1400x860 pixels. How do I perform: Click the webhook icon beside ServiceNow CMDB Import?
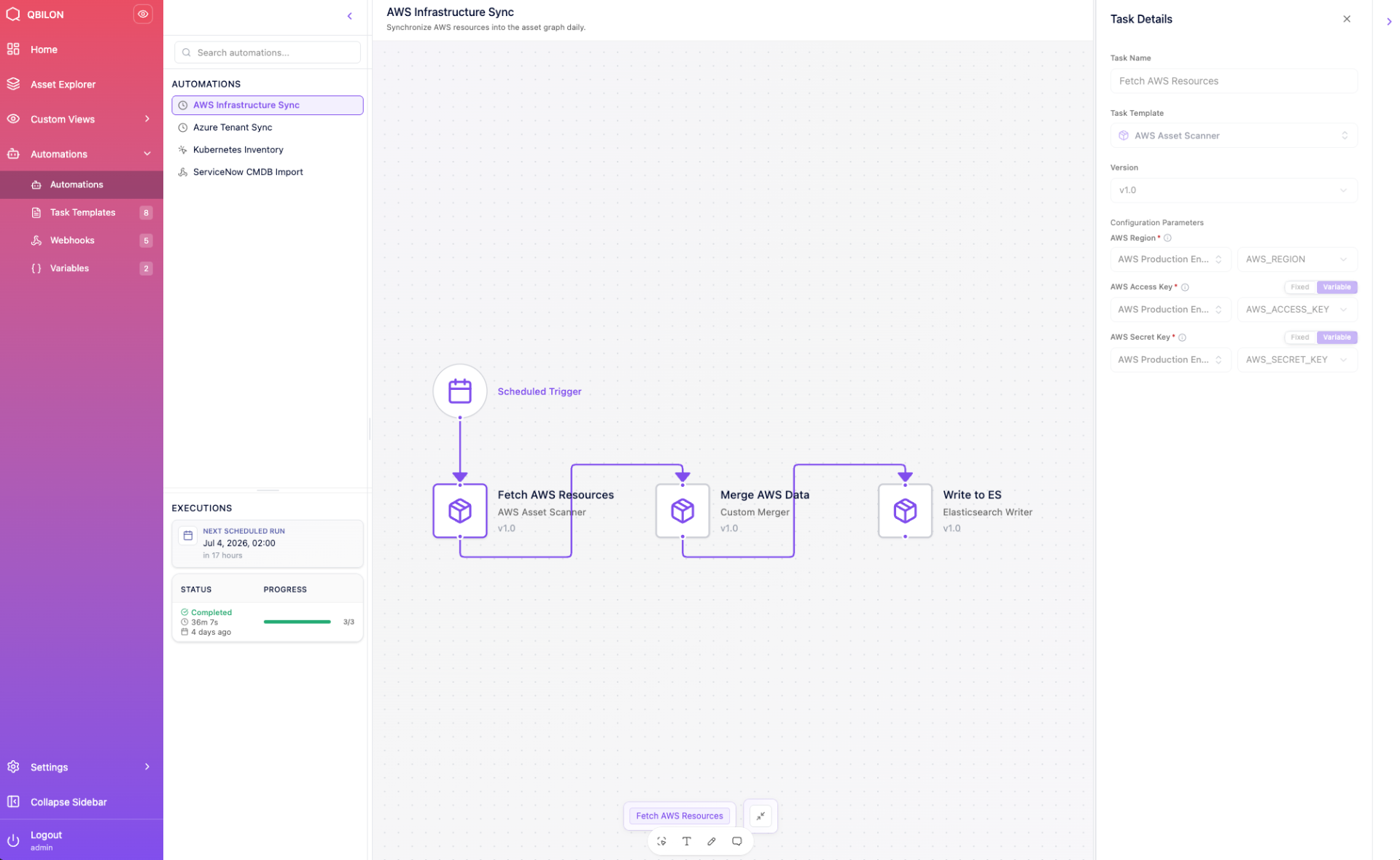pos(183,172)
